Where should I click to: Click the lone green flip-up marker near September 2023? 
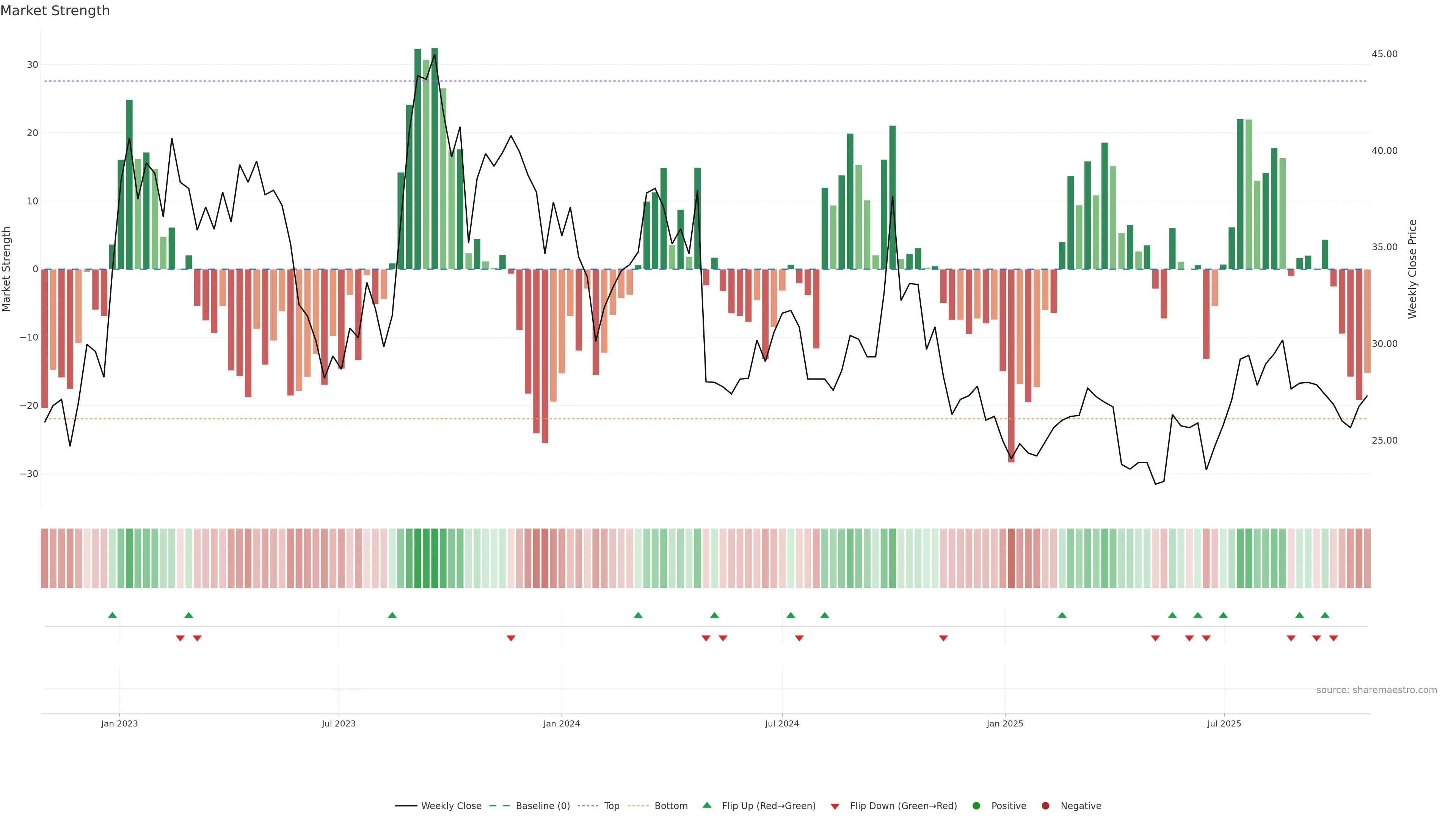pyautogui.click(x=392, y=615)
